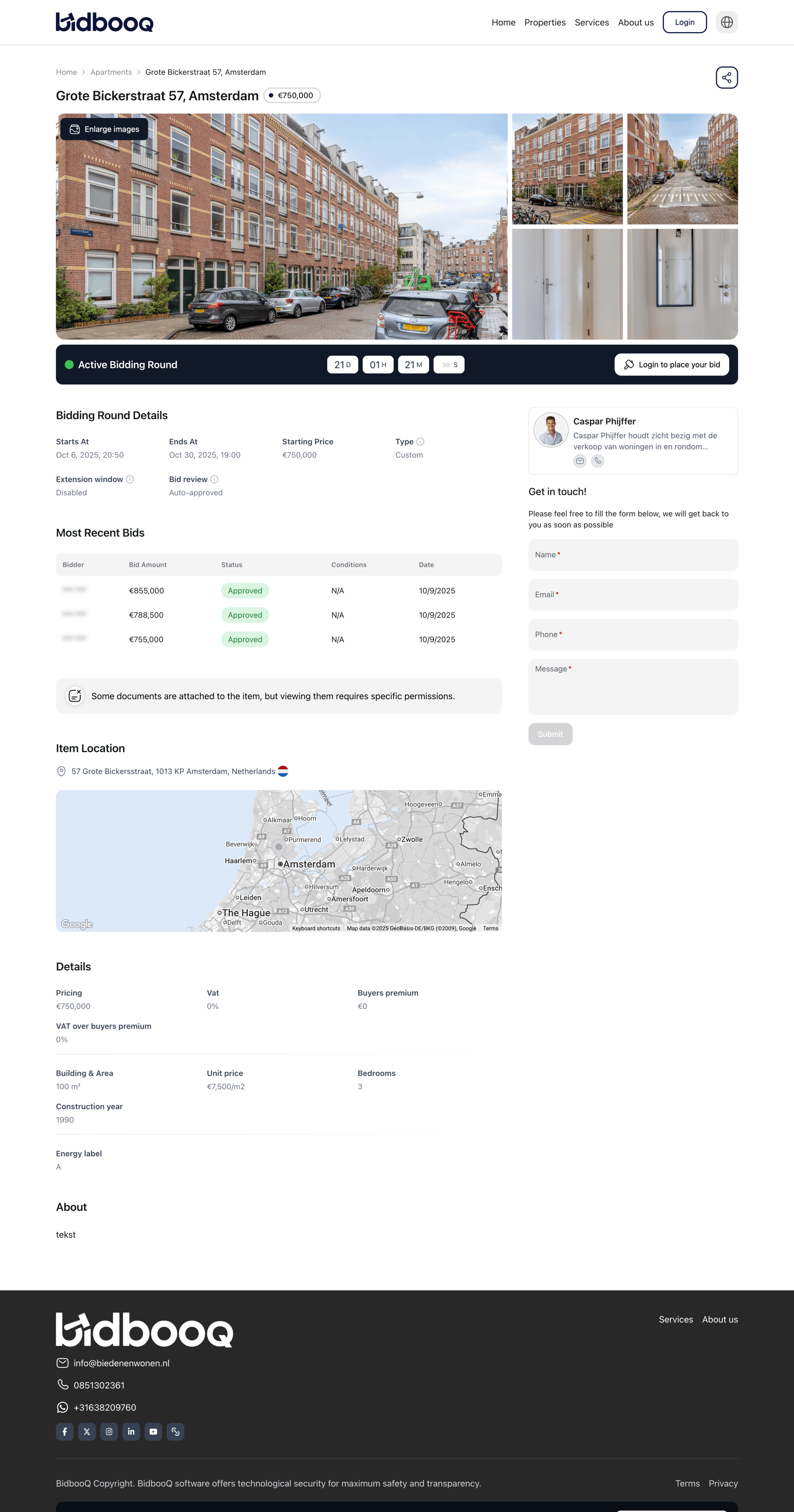Click the Name field in the contact form

633,555
